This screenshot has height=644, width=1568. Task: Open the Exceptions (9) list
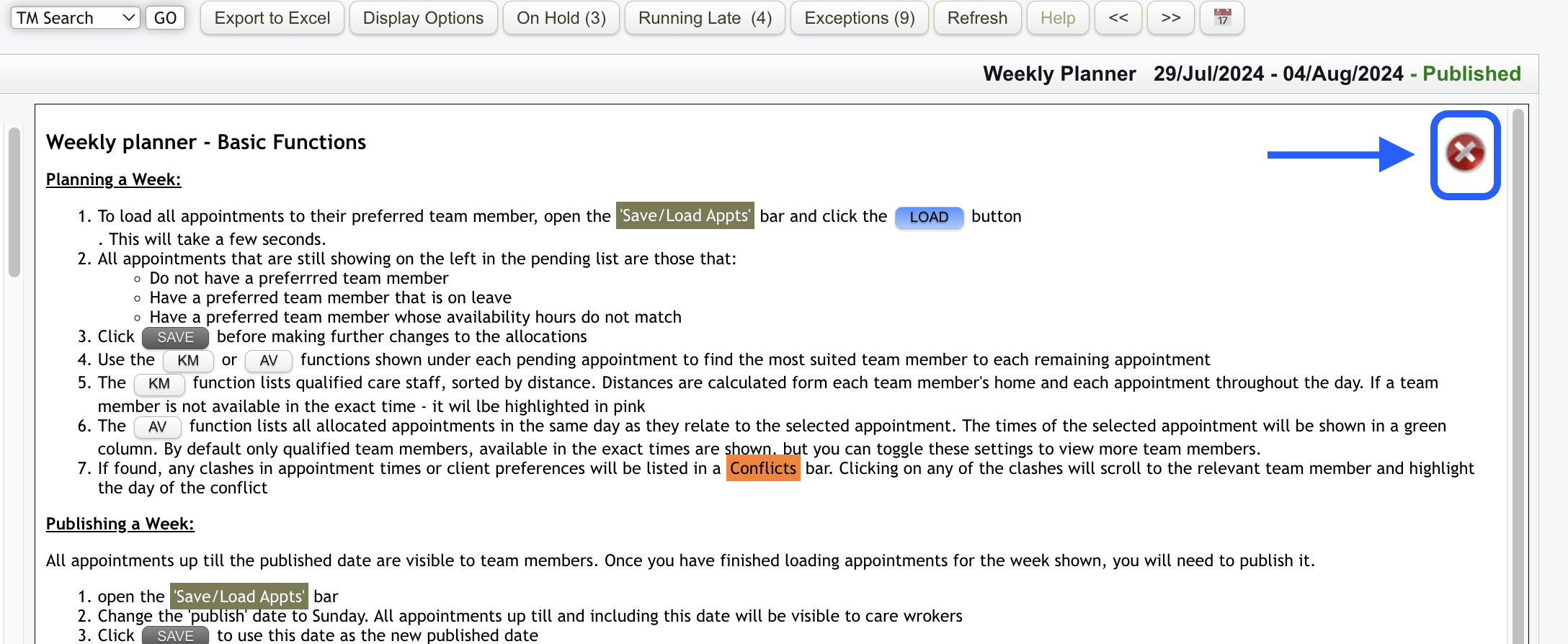[860, 18]
